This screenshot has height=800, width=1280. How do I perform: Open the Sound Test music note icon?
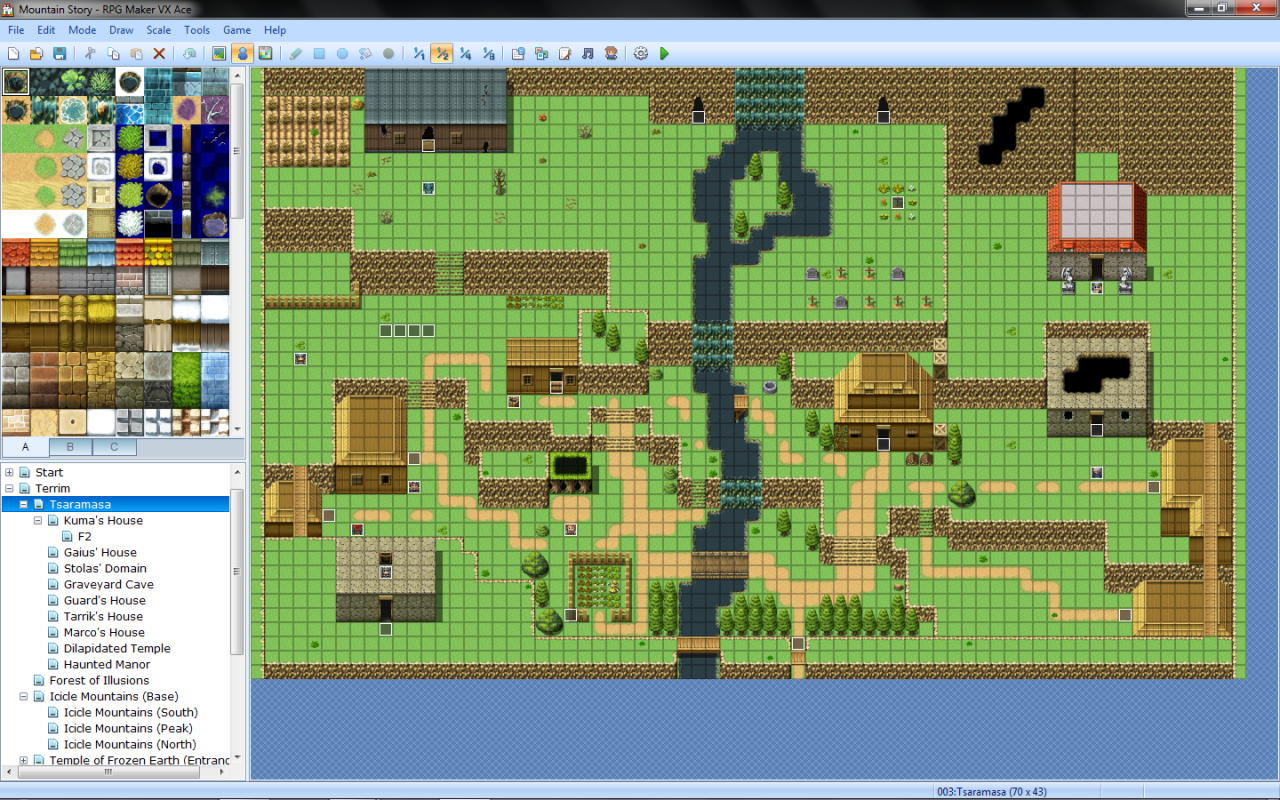(x=587, y=53)
